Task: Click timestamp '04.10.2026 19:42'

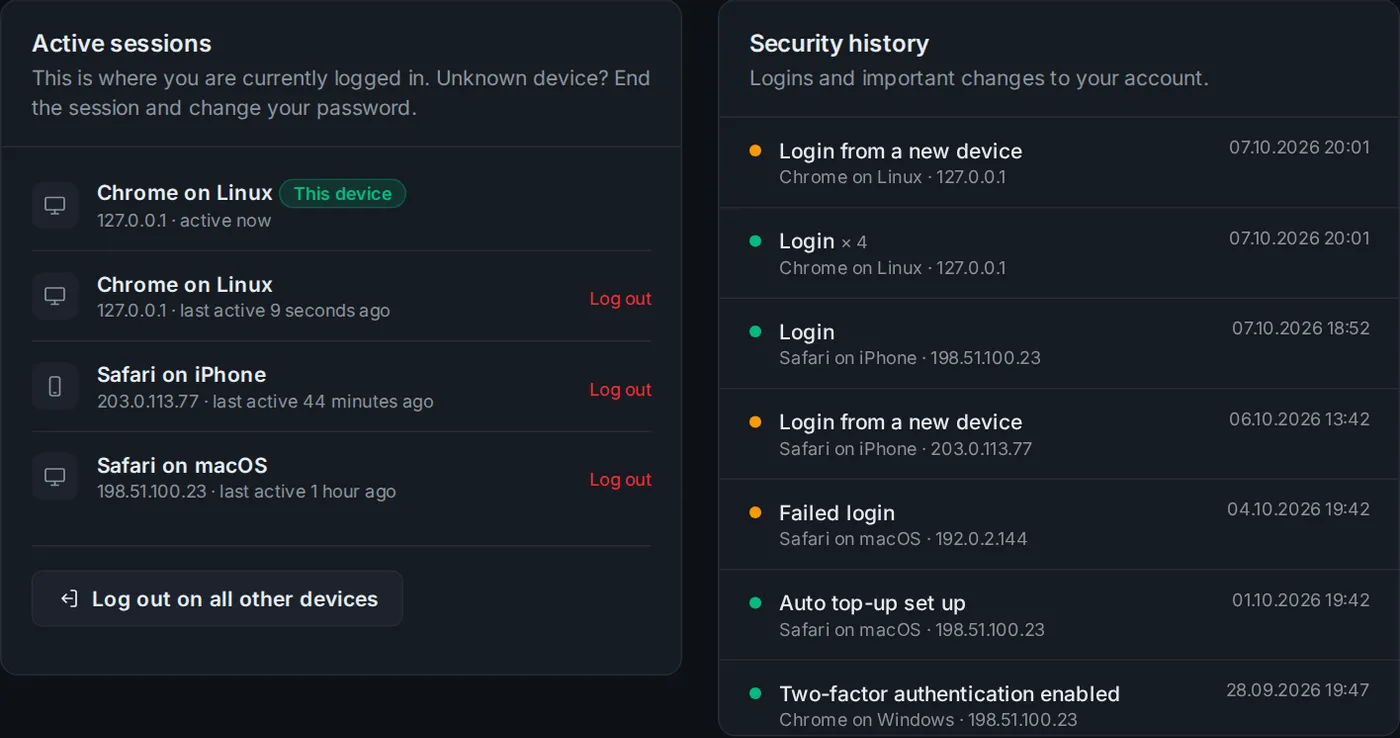Action: (1298, 510)
